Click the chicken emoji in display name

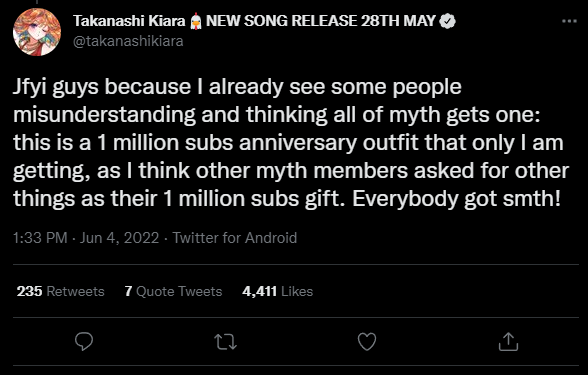click(195, 21)
